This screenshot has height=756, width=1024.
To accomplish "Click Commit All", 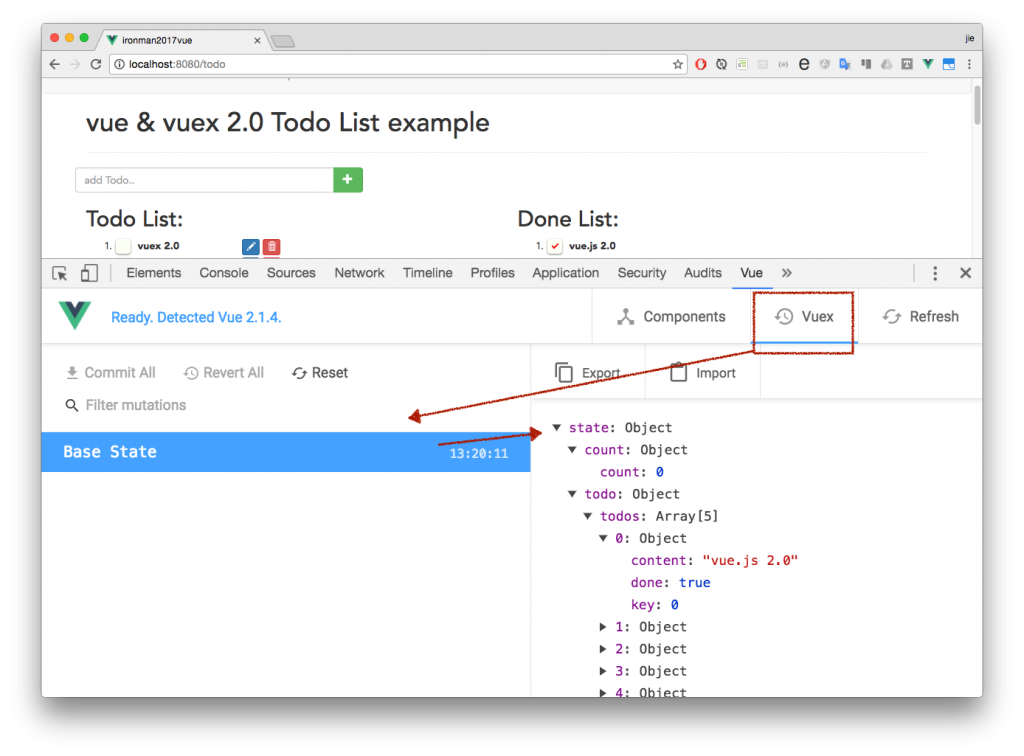I will click(110, 373).
